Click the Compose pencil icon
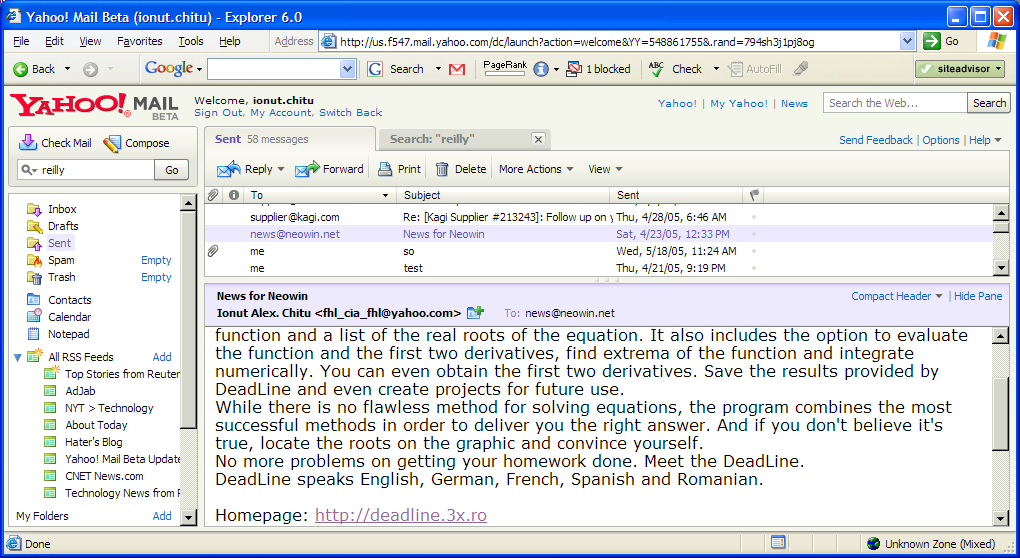The width and height of the screenshot is (1020, 558). click(x=112, y=143)
